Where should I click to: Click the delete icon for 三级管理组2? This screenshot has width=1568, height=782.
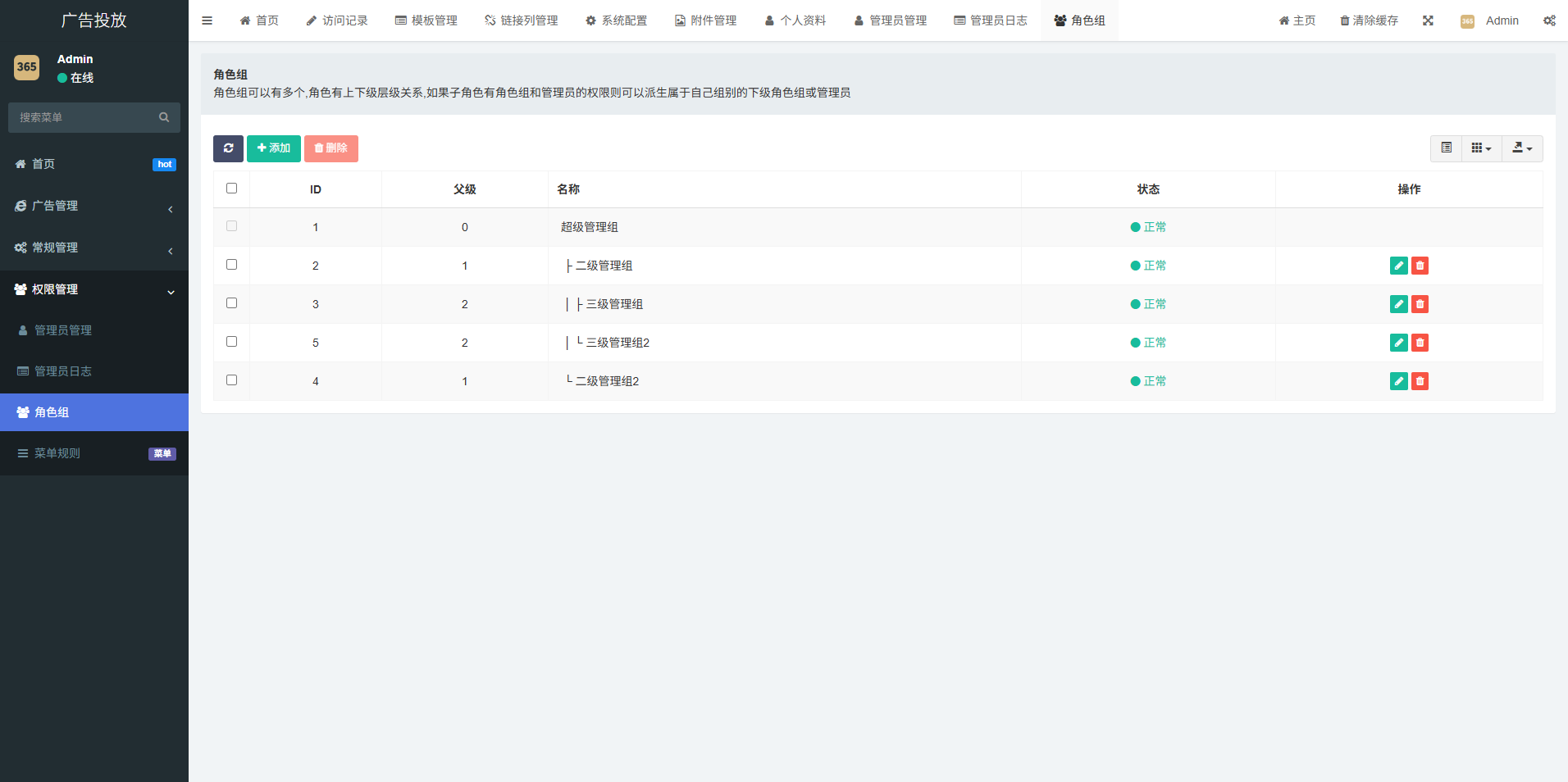point(1420,342)
